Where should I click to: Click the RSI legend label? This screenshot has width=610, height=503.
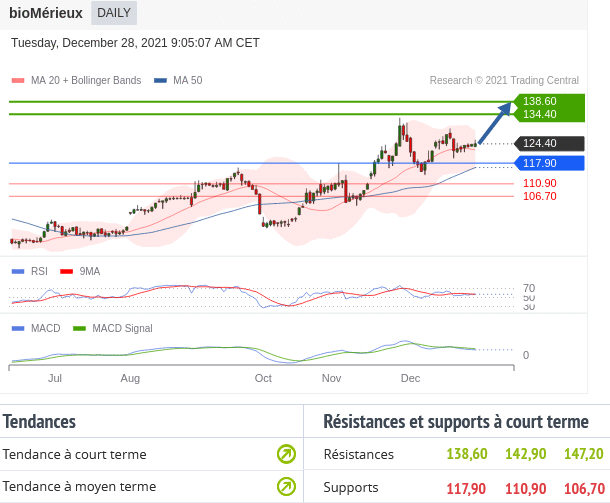(39, 272)
